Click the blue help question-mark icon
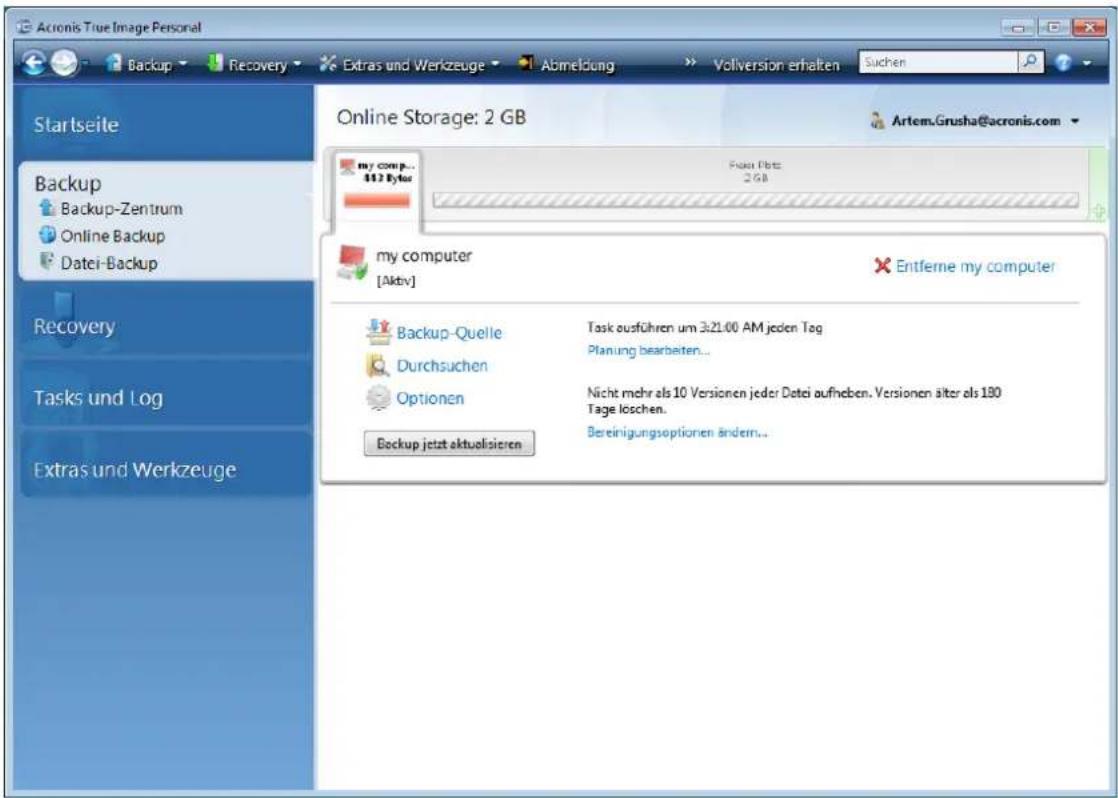Screen dimensions: 1118x798 pos(1062,63)
